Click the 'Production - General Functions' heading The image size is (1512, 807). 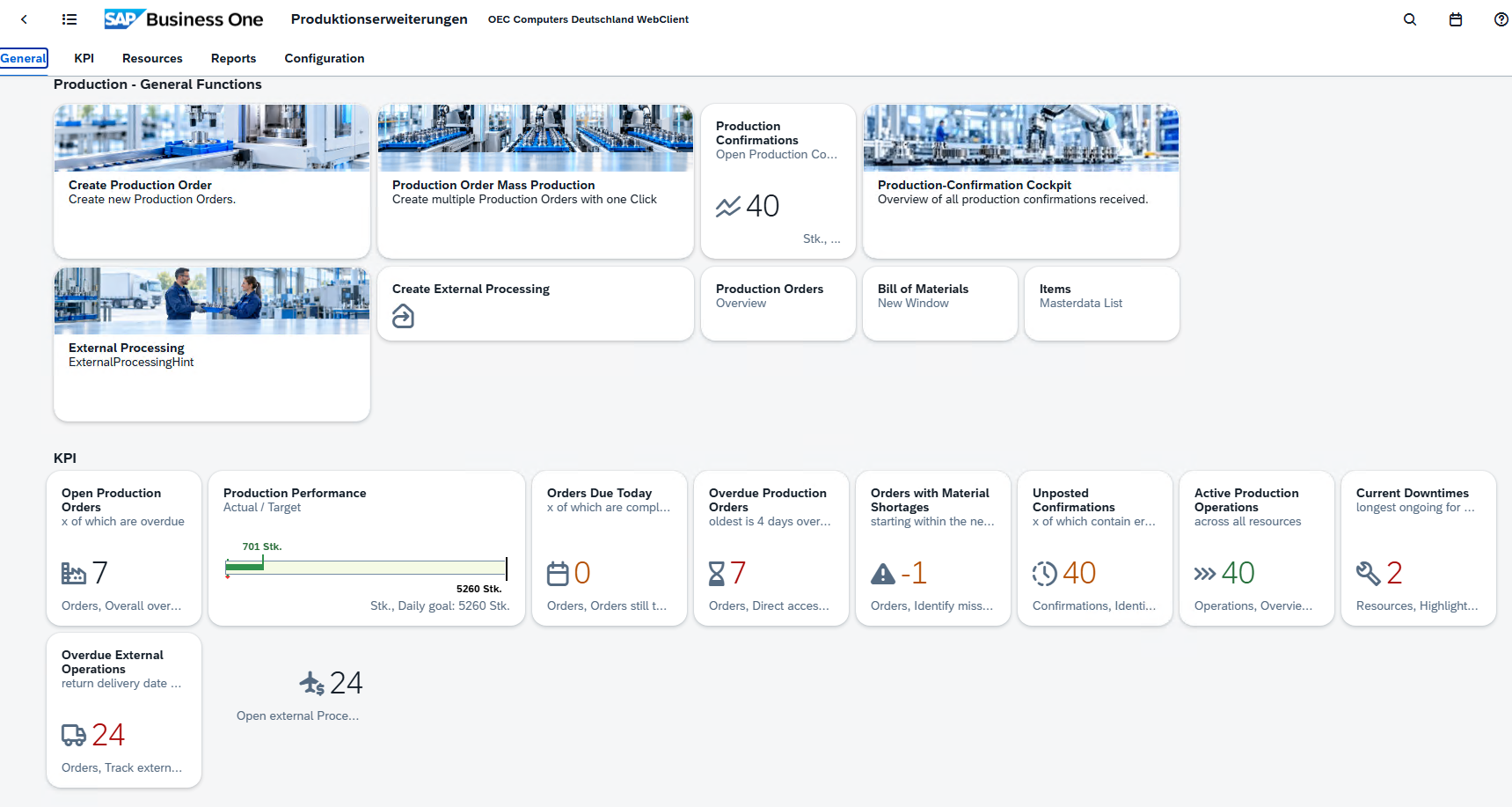(157, 84)
